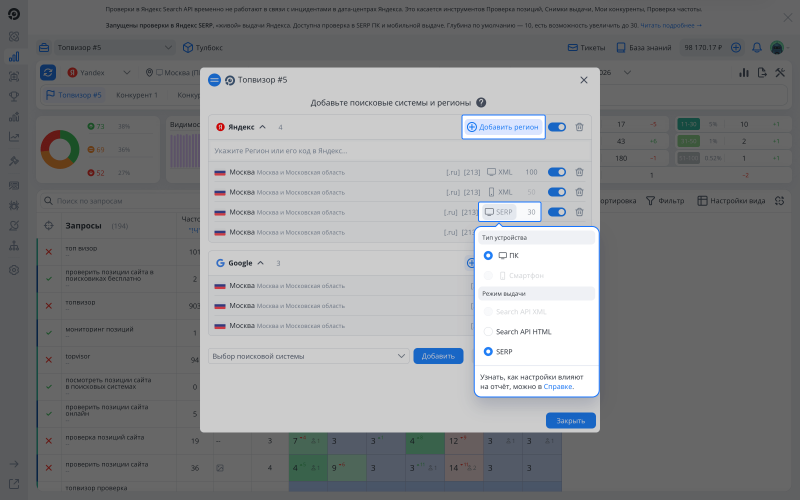Toggle the Москва XML 100 region switch
800x500 pixels.
tap(557, 172)
